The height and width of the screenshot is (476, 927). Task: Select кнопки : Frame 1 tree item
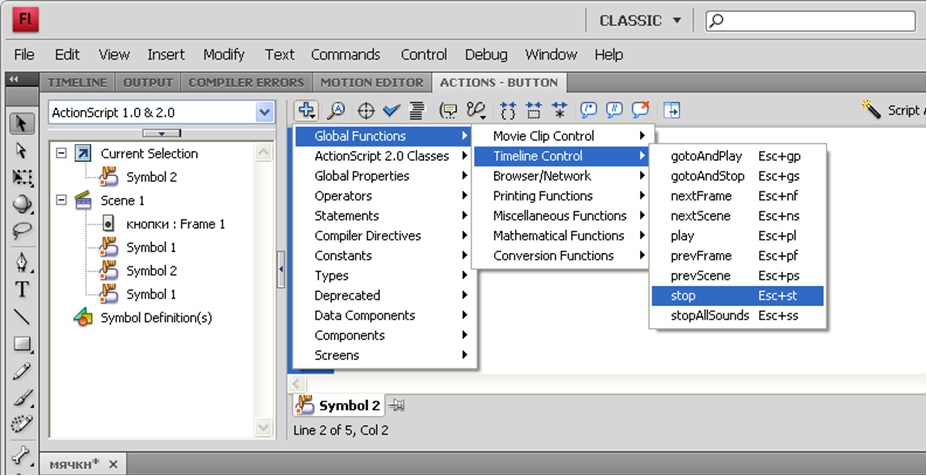click(x=175, y=224)
